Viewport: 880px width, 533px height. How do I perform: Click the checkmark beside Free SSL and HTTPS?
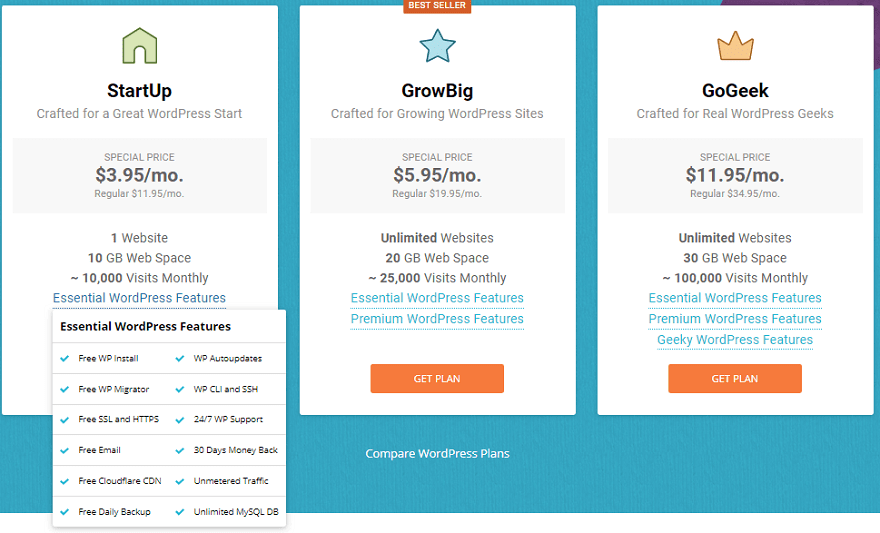65,419
